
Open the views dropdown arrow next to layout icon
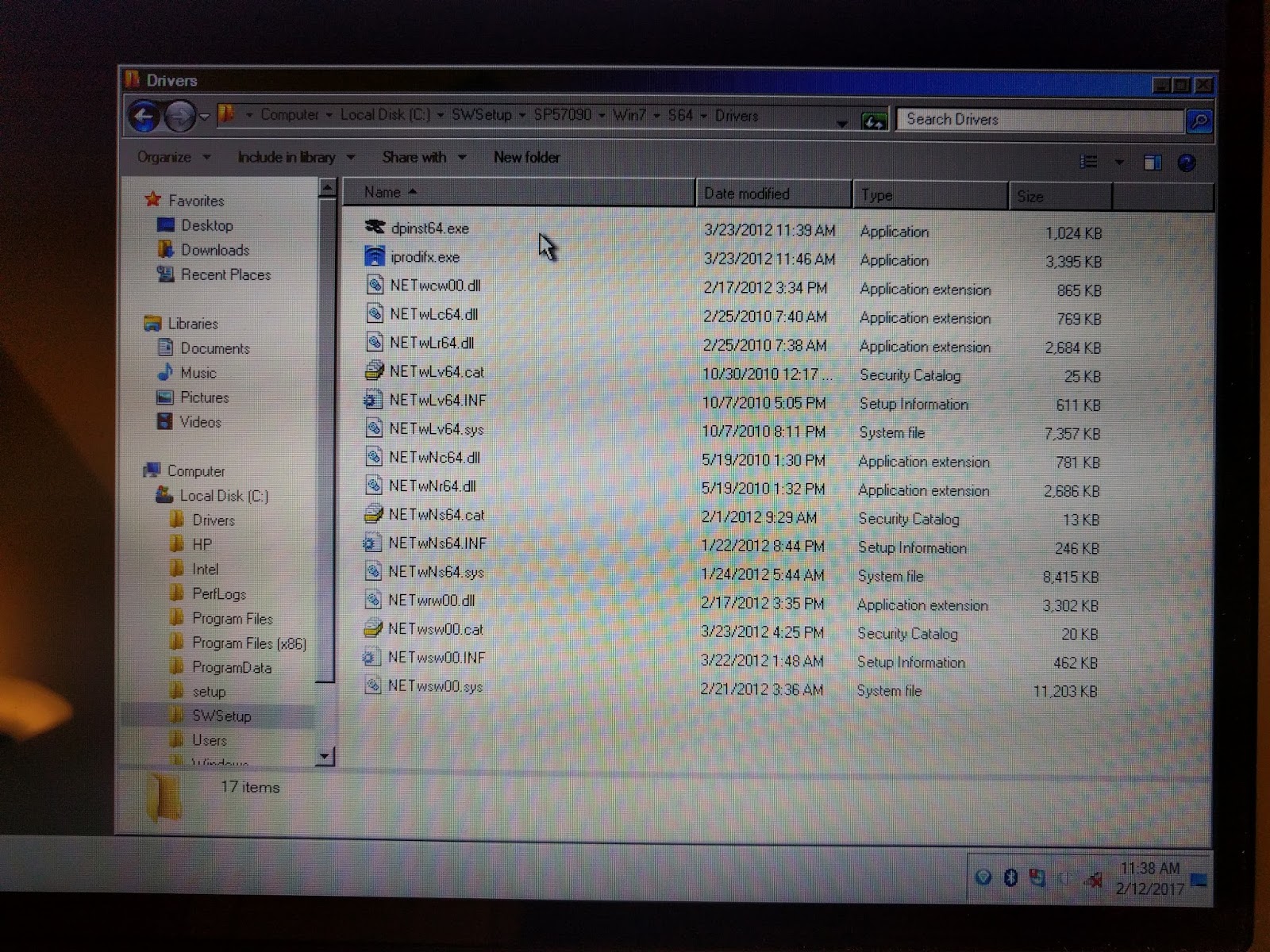tap(1119, 162)
